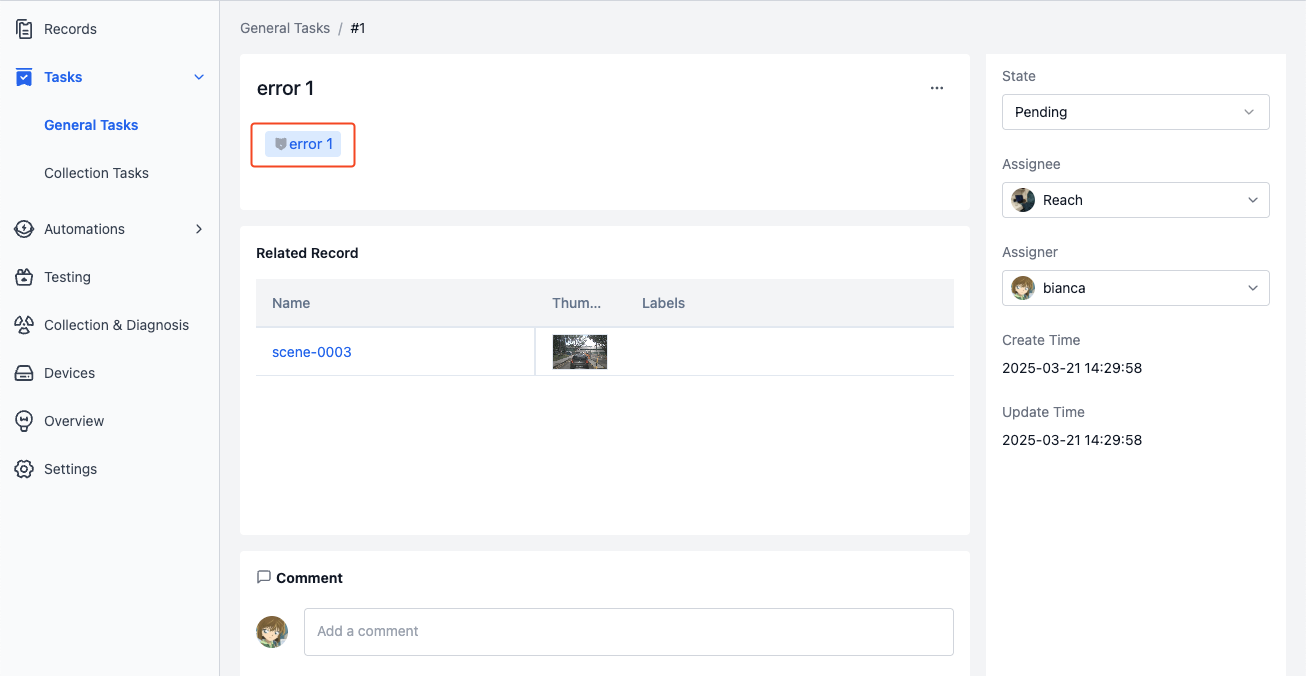This screenshot has width=1306, height=676.
Task: Click the Records sidebar icon
Action: [24, 29]
